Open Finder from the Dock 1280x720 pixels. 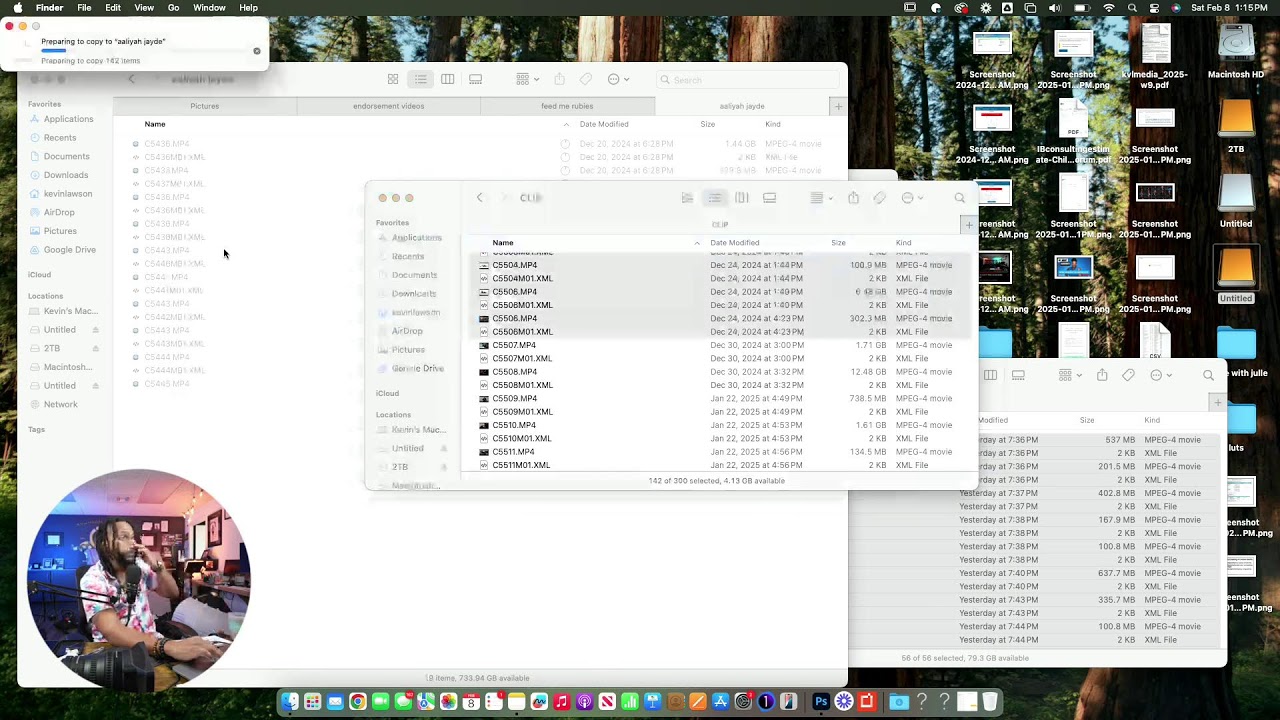click(x=289, y=702)
